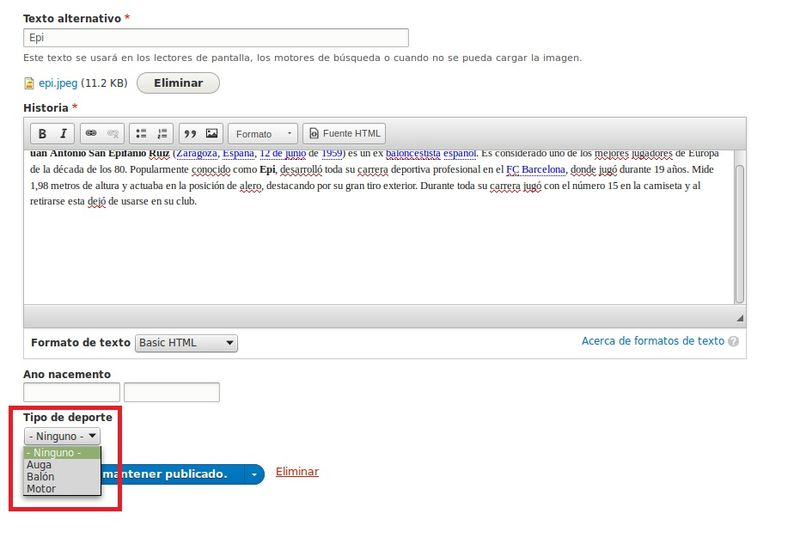Image resolution: width=800 pixels, height=538 pixels.
Task: Click the mantener publicado save button
Action: click(172, 474)
